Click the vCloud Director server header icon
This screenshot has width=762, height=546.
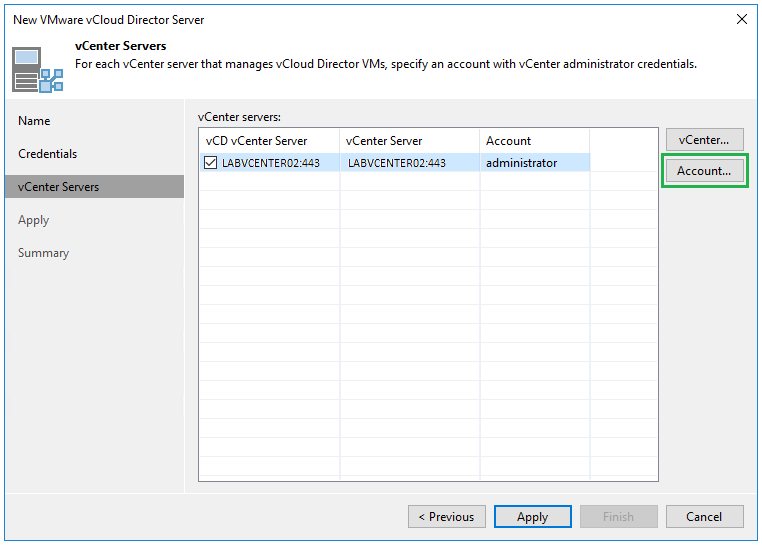(x=38, y=68)
